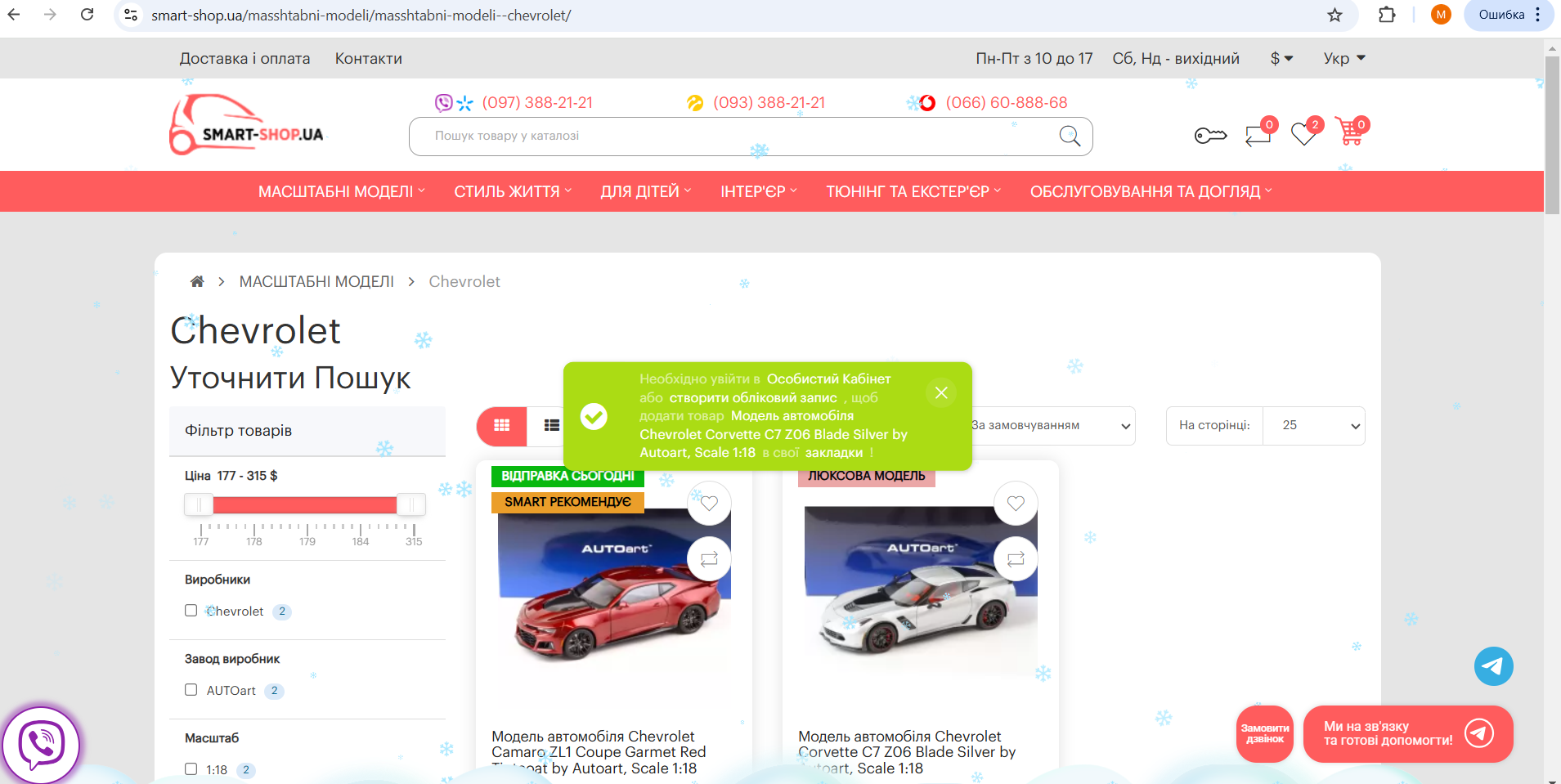Image resolution: width=1561 pixels, height=784 pixels.
Task: Click the Особистий Кабінет link in notification
Action: [x=828, y=379]
